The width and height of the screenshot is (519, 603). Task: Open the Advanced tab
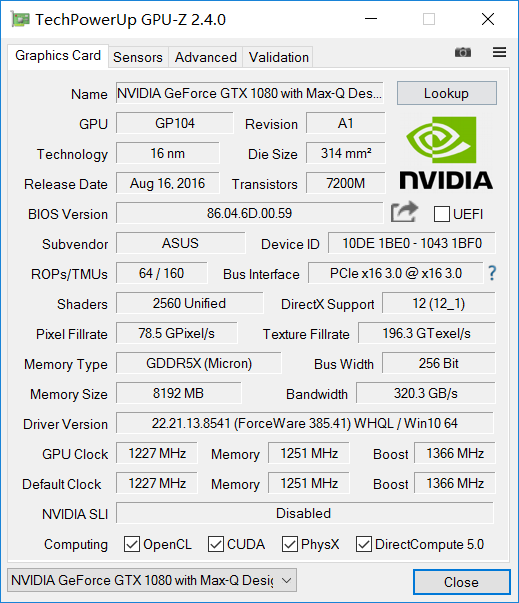coord(206,57)
